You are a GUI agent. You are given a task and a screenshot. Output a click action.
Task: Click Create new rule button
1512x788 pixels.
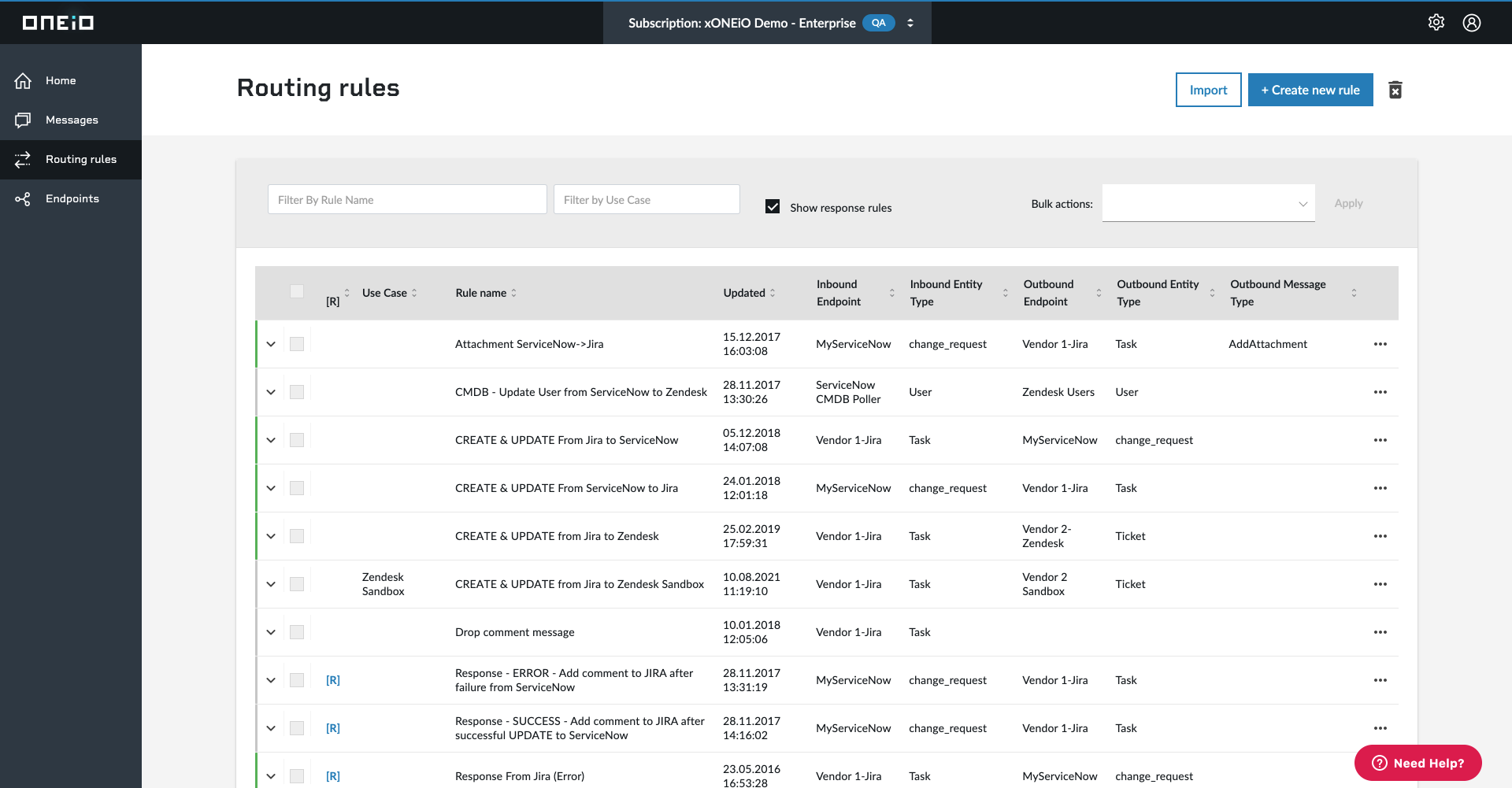1310,90
